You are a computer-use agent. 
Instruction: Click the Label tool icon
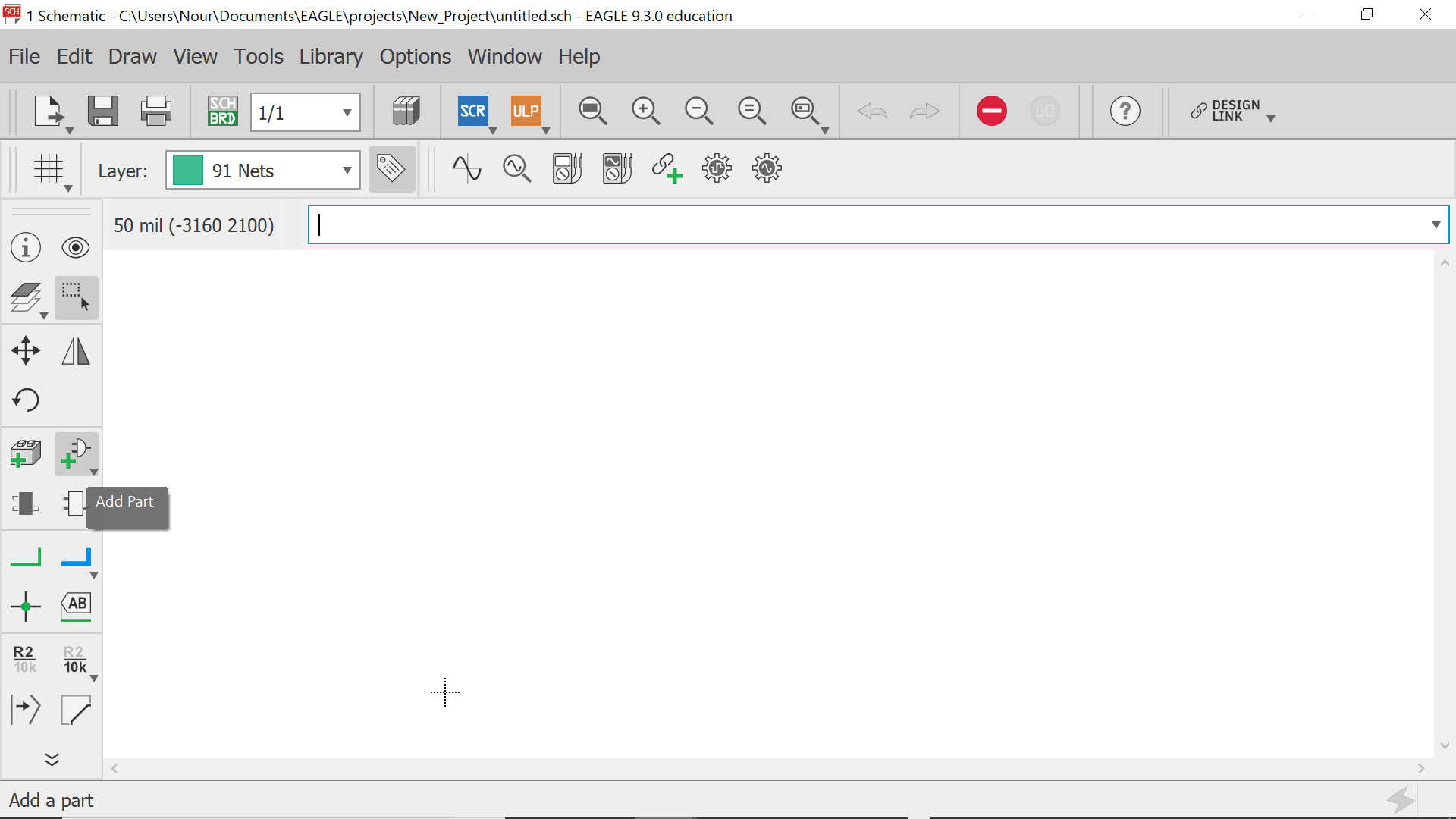(x=75, y=607)
